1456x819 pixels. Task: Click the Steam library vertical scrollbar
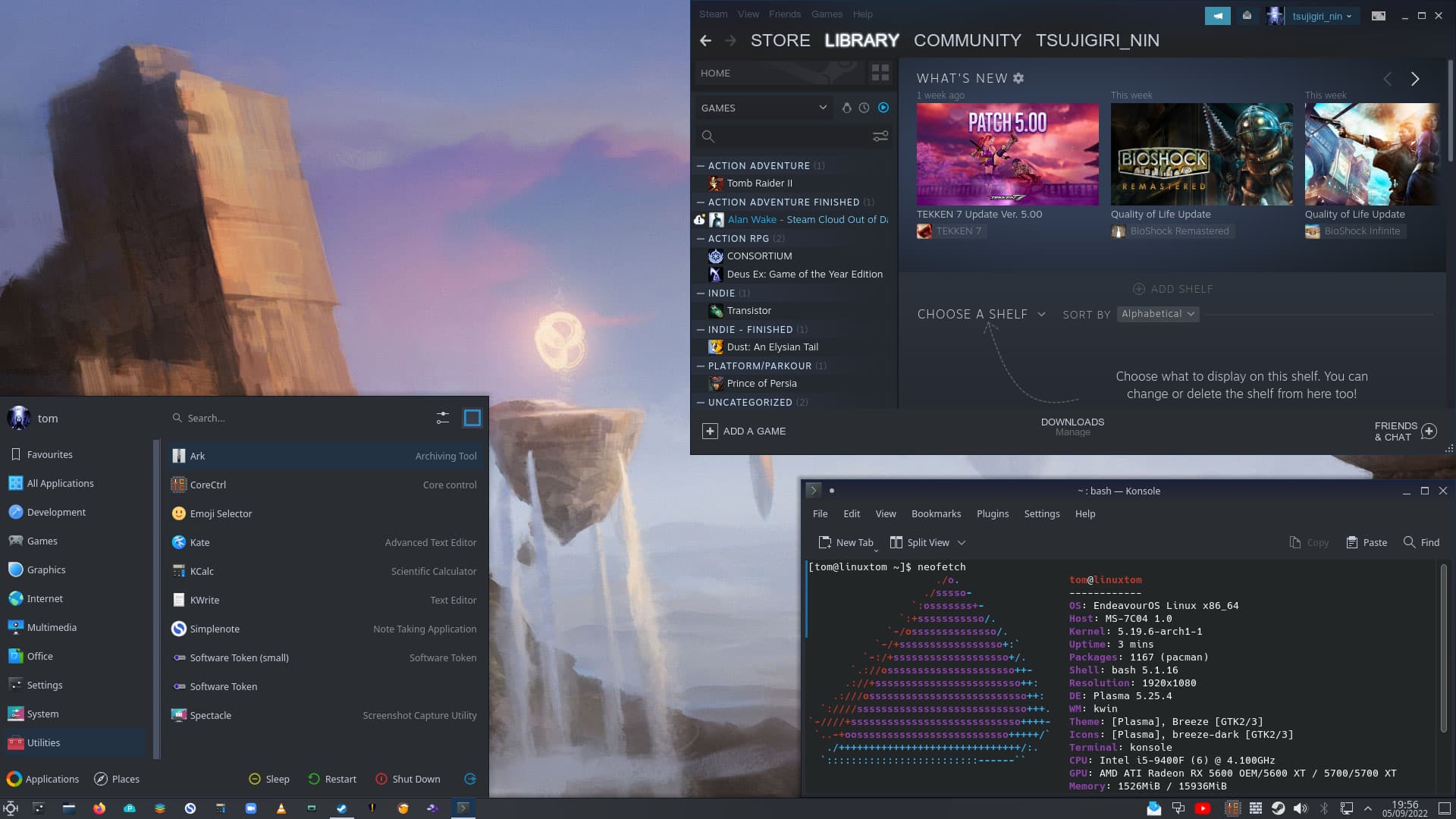(x=1450, y=110)
